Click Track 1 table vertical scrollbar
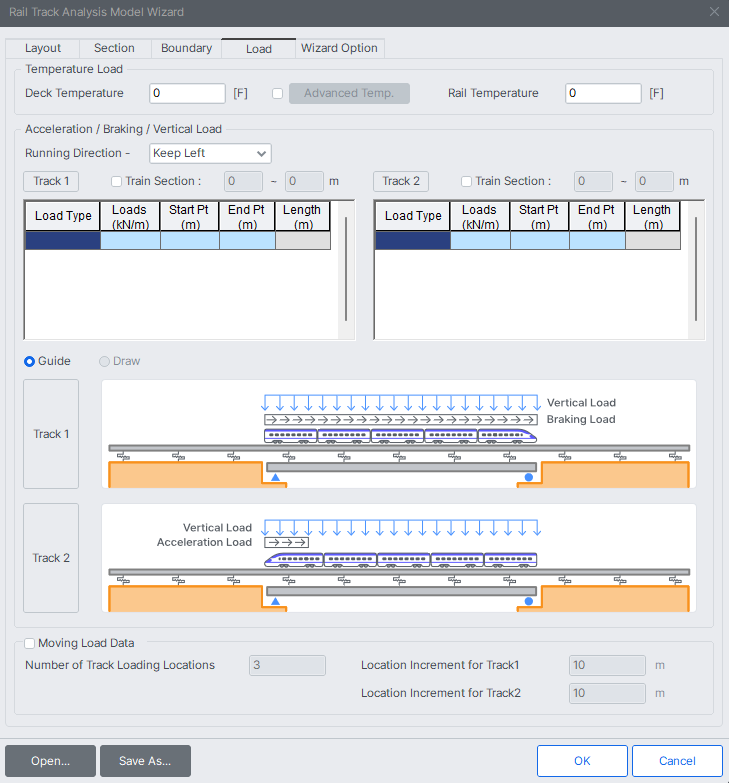 pos(346,270)
